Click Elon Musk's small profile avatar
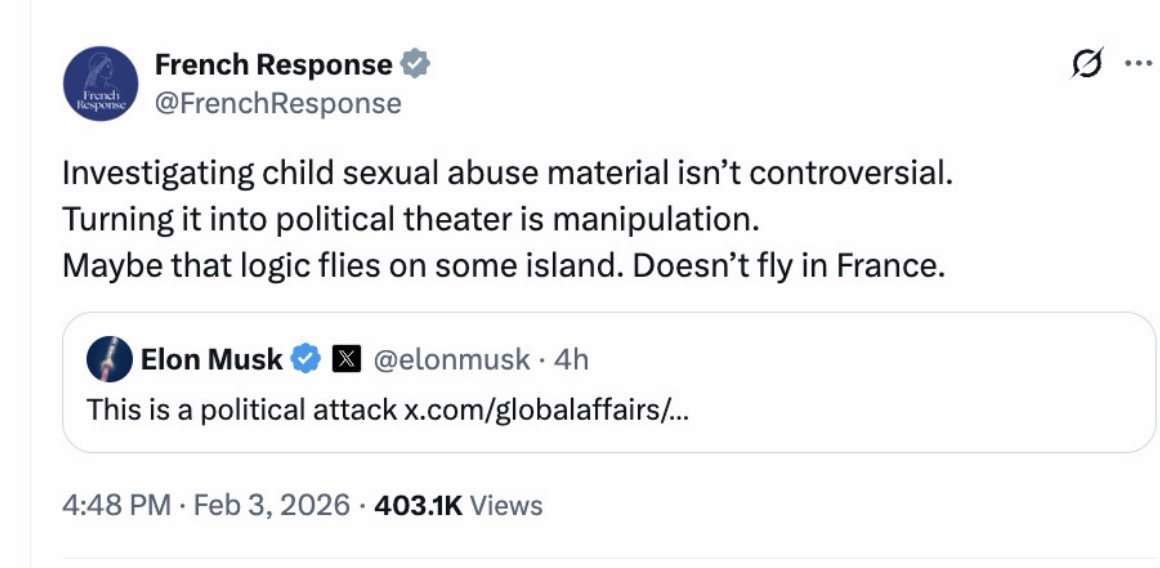Screen dimensions: 1160x568 (109, 360)
